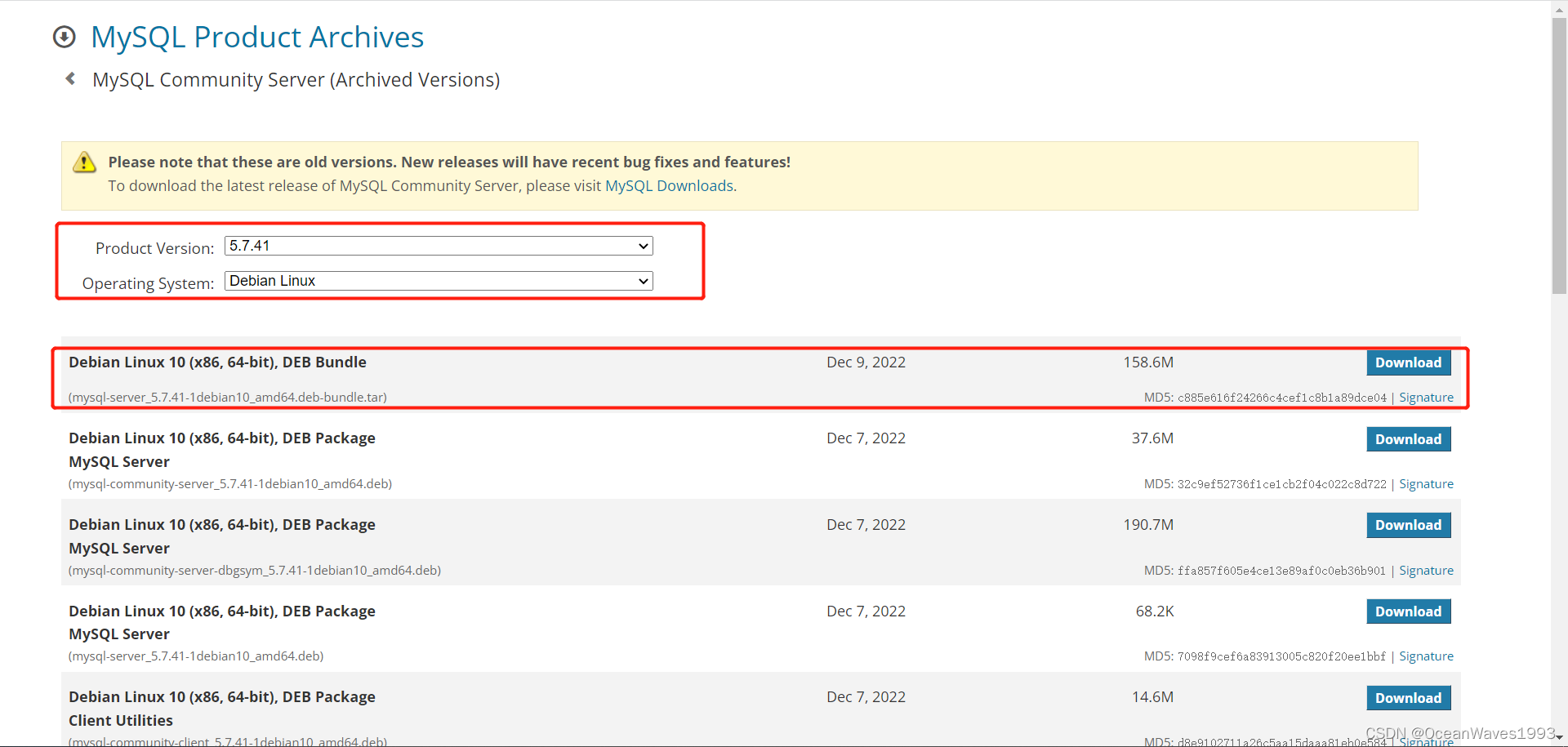
Task: Open Signature link for the dbgsym package
Action: click(x=1426, y=571)
